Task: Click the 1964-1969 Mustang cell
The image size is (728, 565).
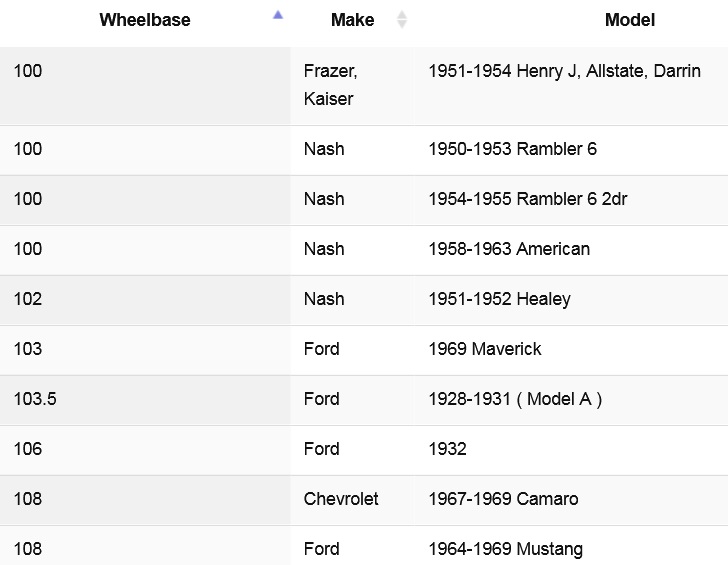Action: pyautogui.click(x=505, y=549)
